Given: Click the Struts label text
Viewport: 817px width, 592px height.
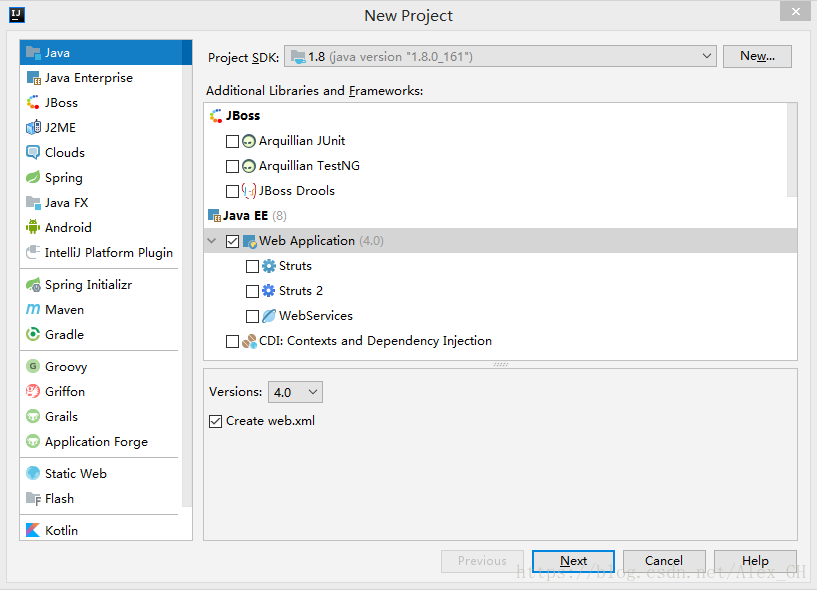Looking at the screenshot, I should 295,266.
